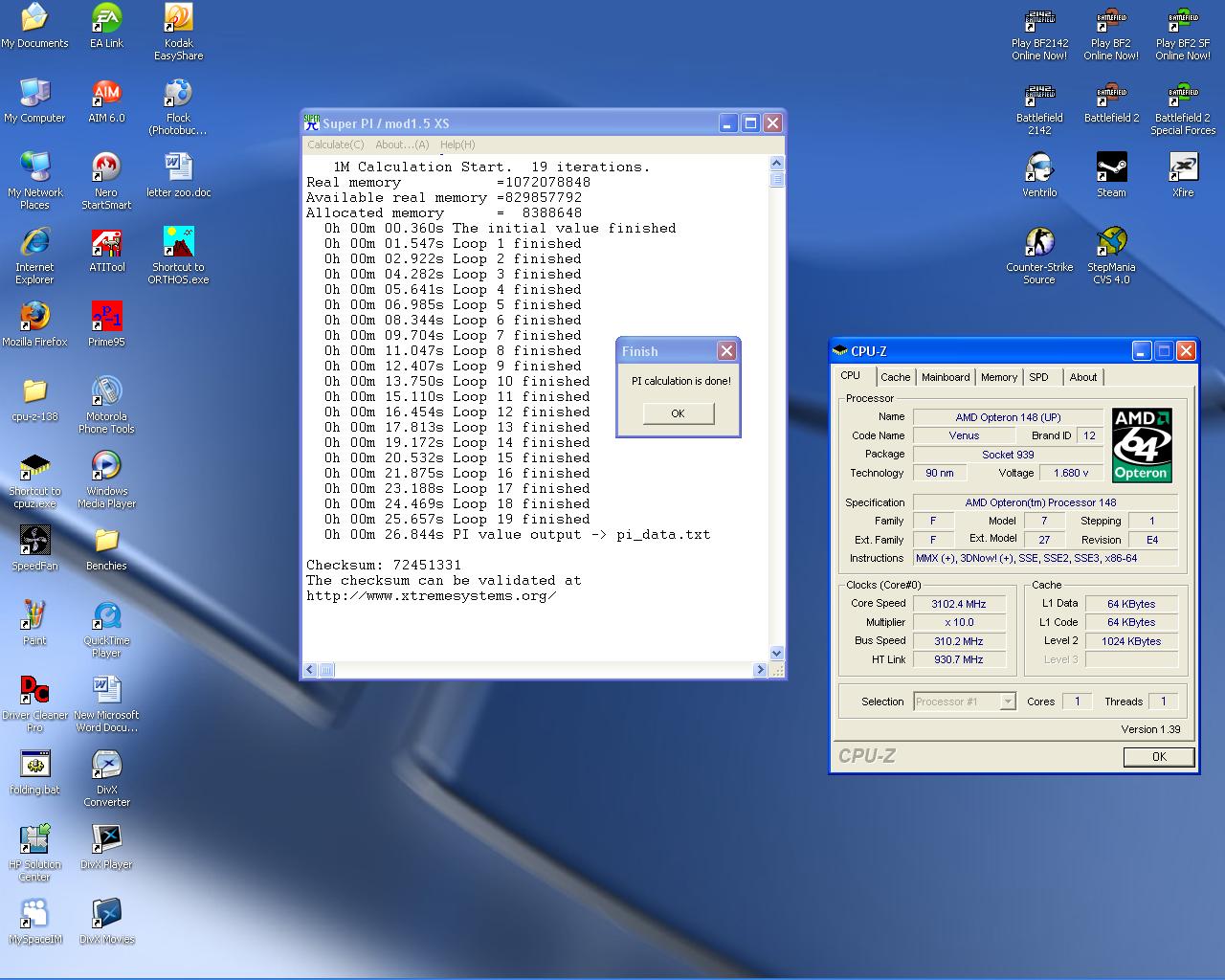Run the folding.bat file
This screenshot has width=1225, height=980.
tap(34, 772)
